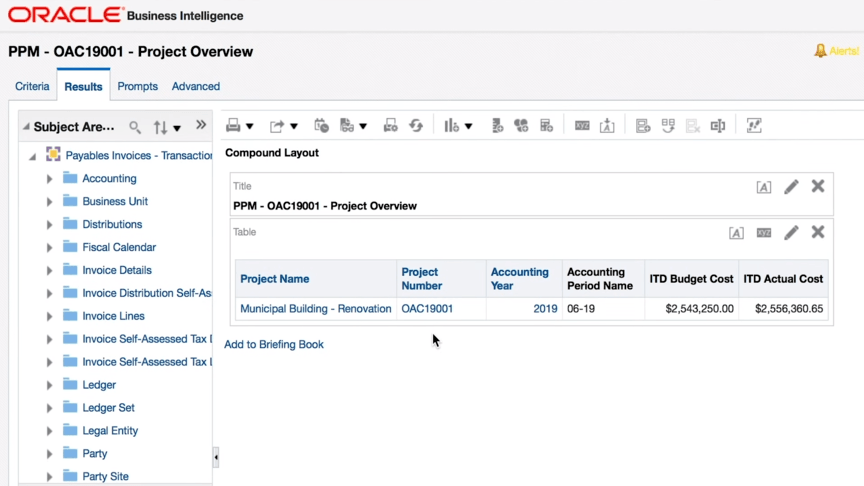Click the Import formatting icon
This screenshot has width=864, height=486.
pos(607,126)
